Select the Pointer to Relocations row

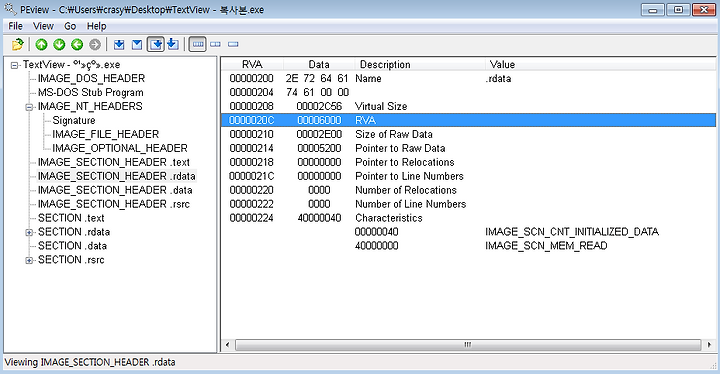click(468, 162)
